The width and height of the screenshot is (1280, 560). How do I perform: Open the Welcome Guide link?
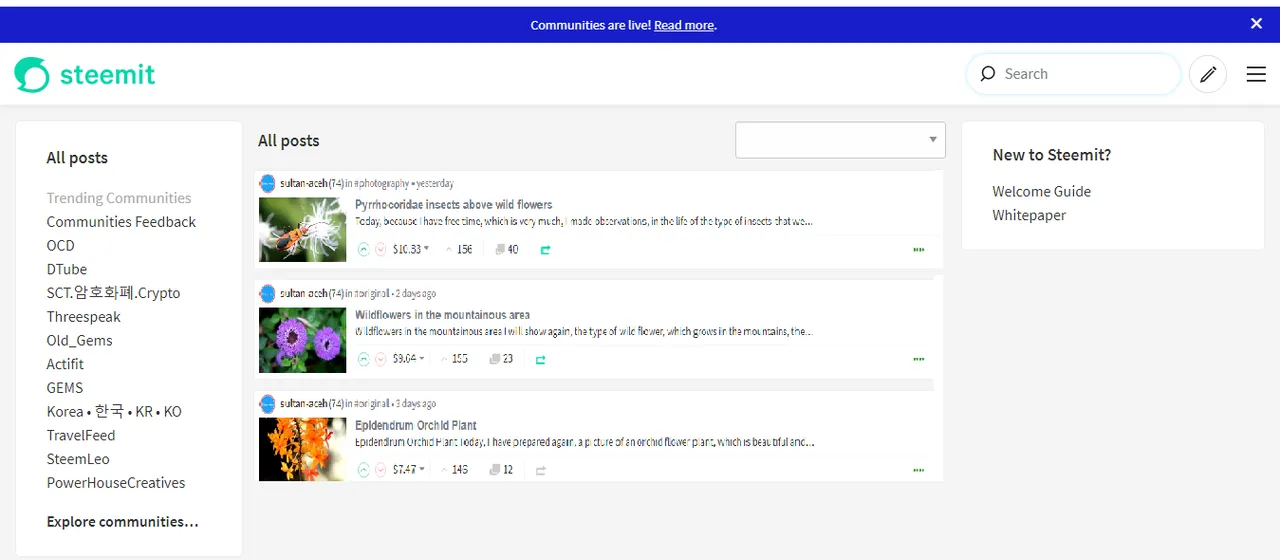click(x=1041, y=191)
